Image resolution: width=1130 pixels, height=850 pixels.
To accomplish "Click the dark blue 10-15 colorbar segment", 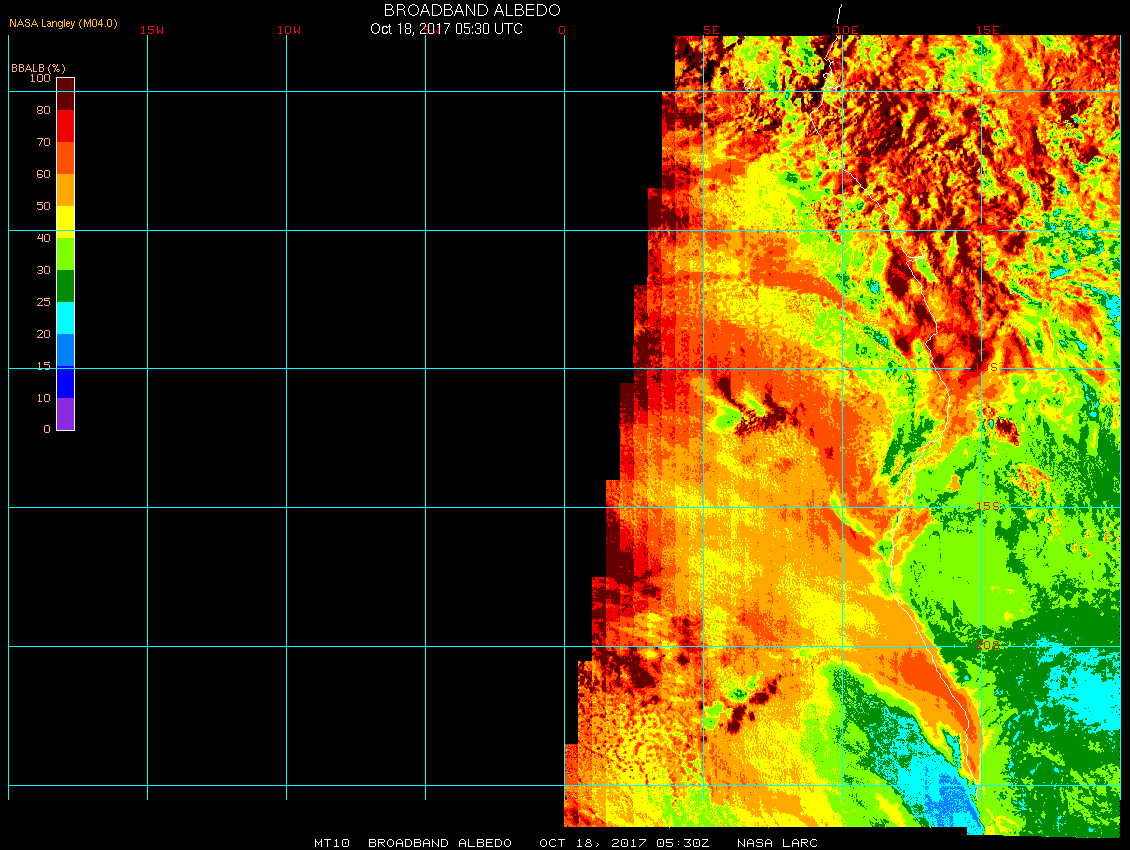I will pyautogui.click(x=66, y=382).
